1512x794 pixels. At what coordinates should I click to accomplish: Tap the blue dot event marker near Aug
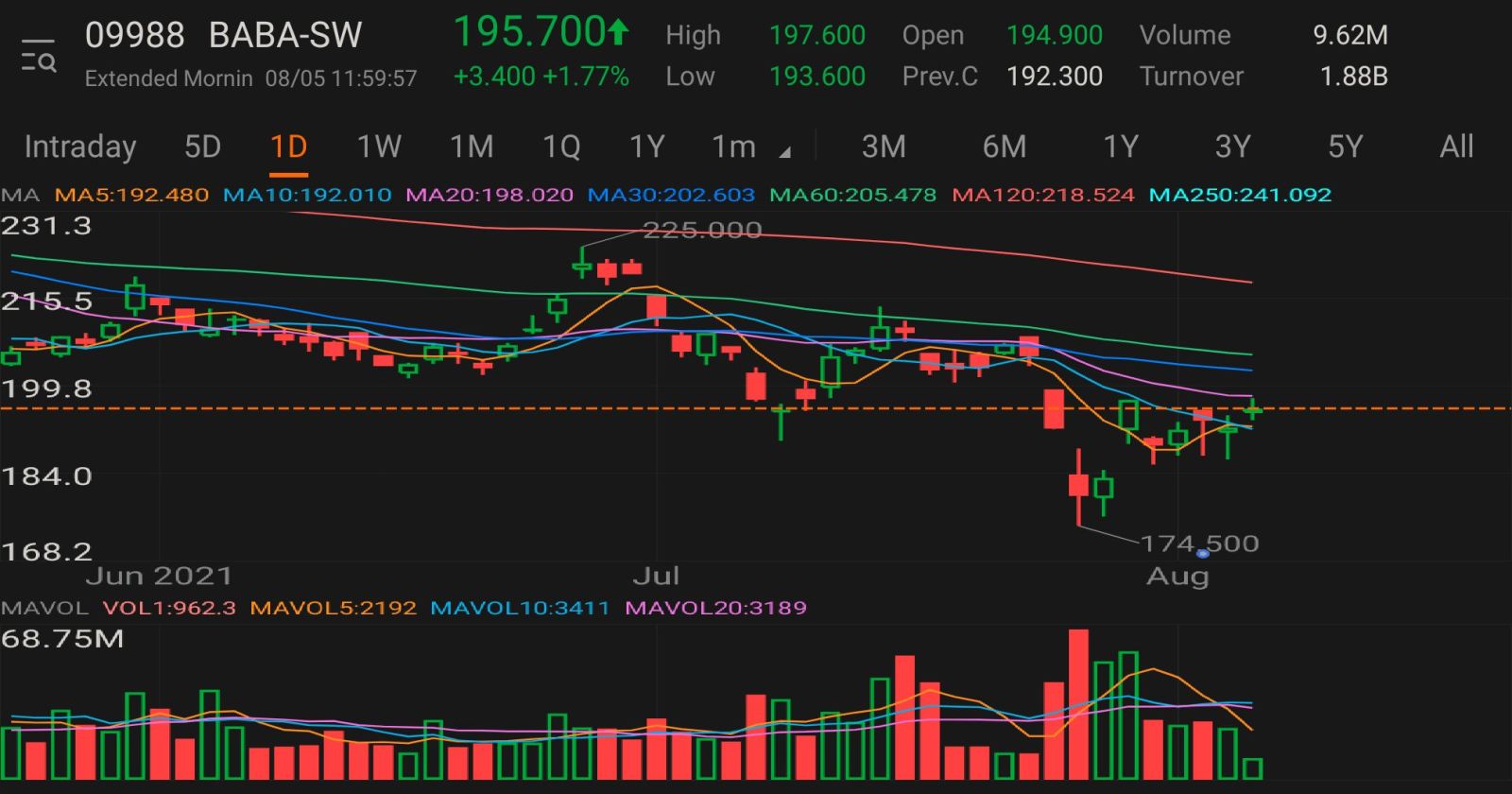(x=1202, y=554)
